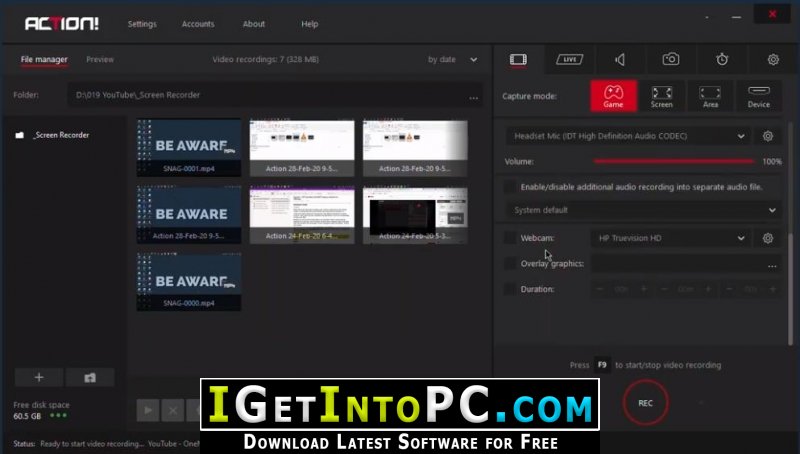Enable additional separate audio file recording

(x=509, y=187)
